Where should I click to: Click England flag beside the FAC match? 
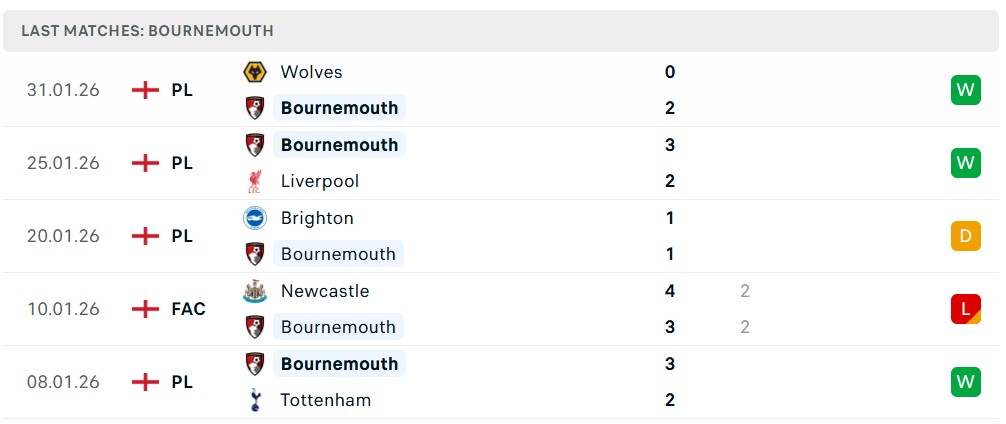pyautogui.click(x=146, y=309)
